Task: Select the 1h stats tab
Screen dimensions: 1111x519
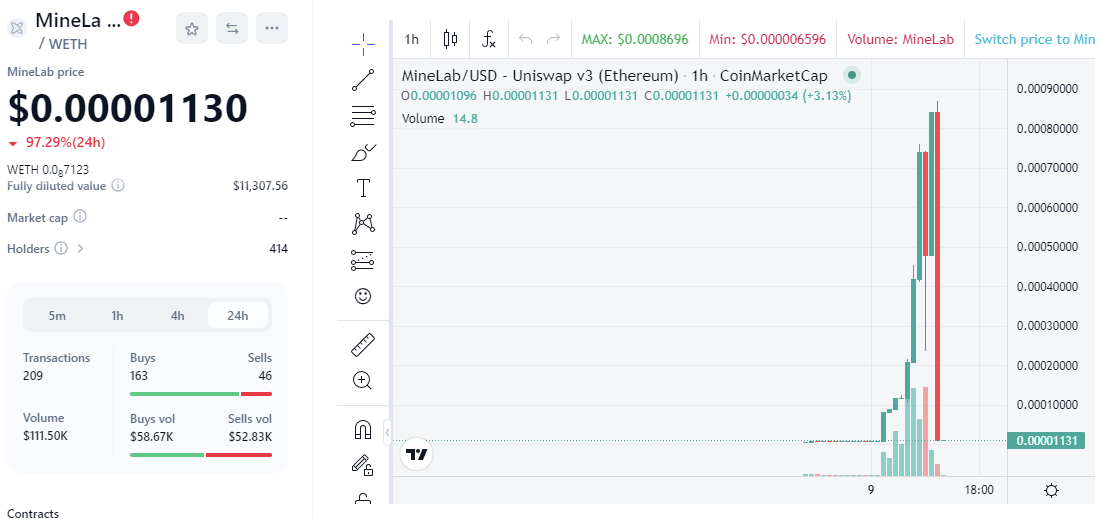Action: tap(118, 316)
